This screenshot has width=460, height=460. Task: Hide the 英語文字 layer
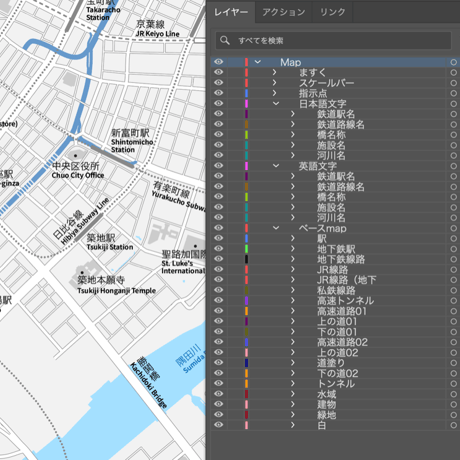tap(219, 165)
